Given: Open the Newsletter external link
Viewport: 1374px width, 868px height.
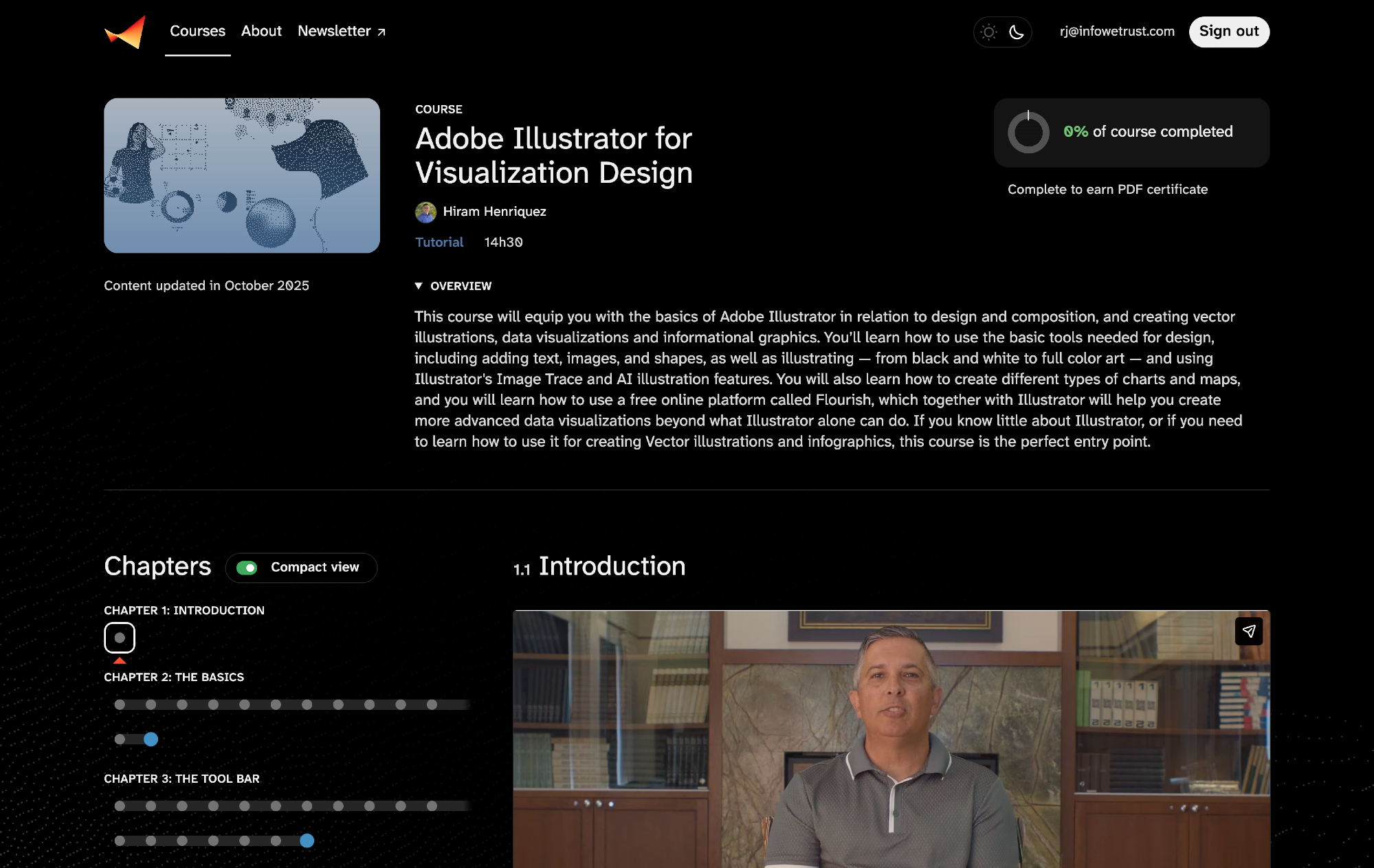Looking at the screenshot, I should coord(342,31).
